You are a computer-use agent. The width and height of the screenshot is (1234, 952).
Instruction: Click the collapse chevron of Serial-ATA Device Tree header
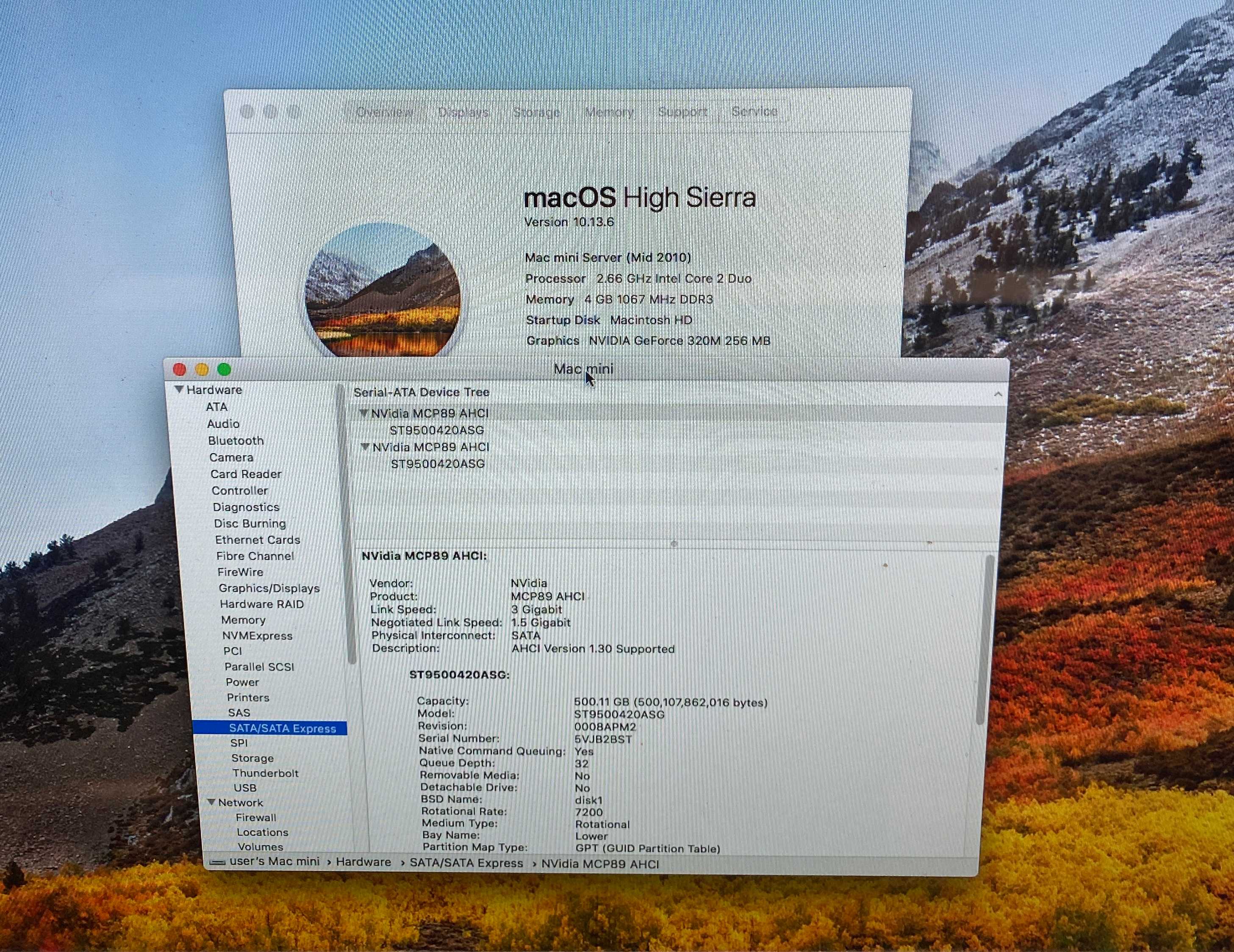click(x=998, y=394)
